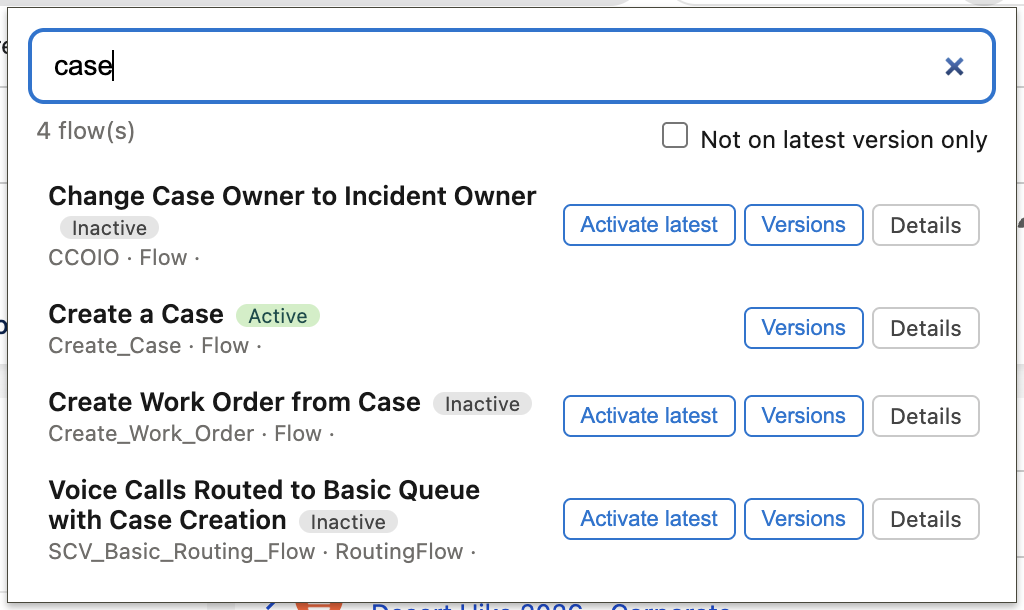
Task: Click the 'Not on latest version only' label
Action: (844, 140)
